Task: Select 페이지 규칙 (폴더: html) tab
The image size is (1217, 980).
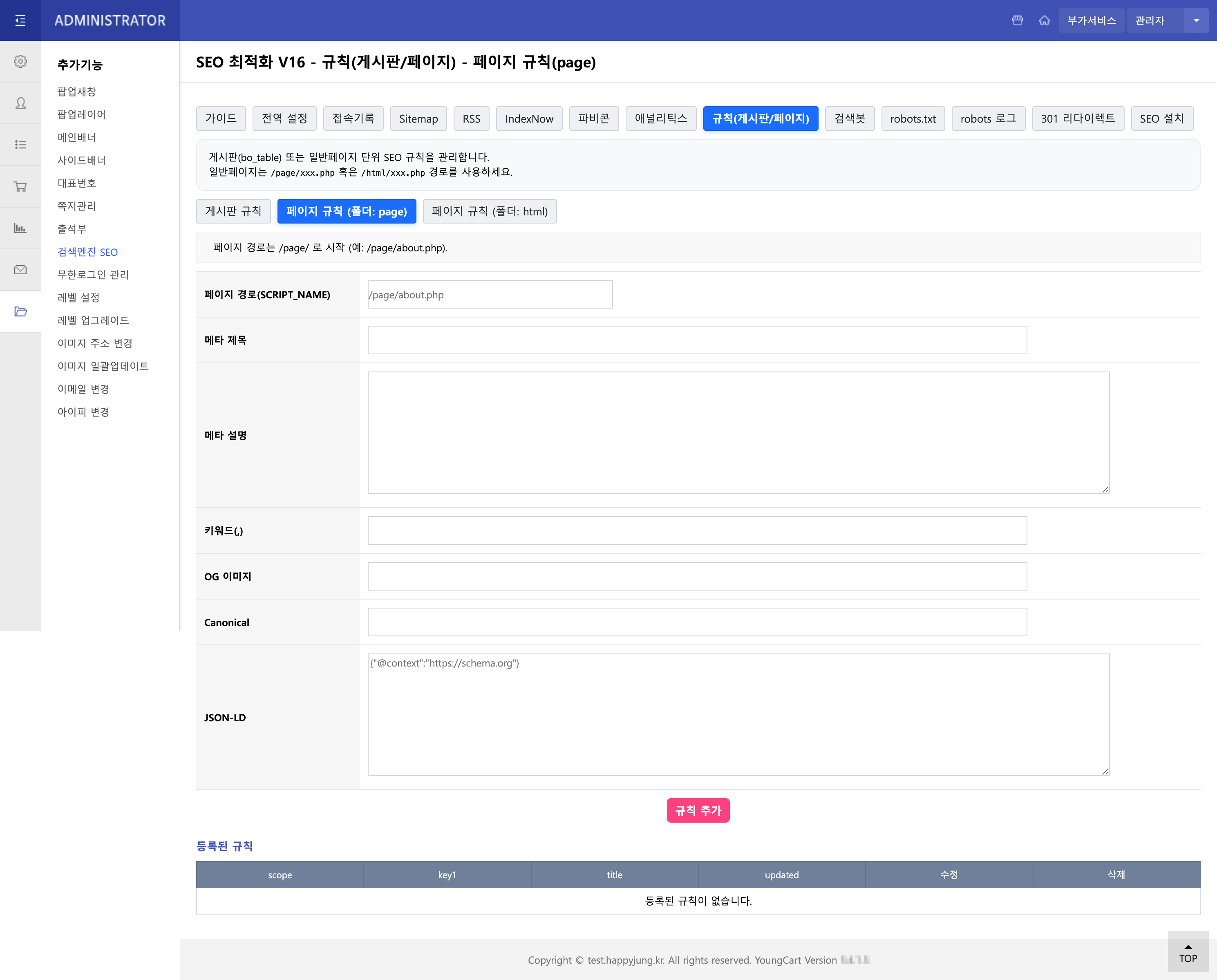Action: 490,212
